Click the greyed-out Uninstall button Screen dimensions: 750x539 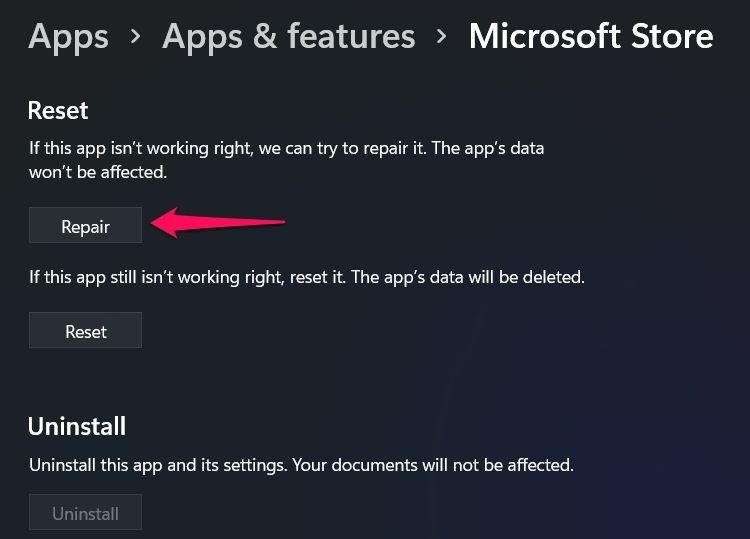86,512
